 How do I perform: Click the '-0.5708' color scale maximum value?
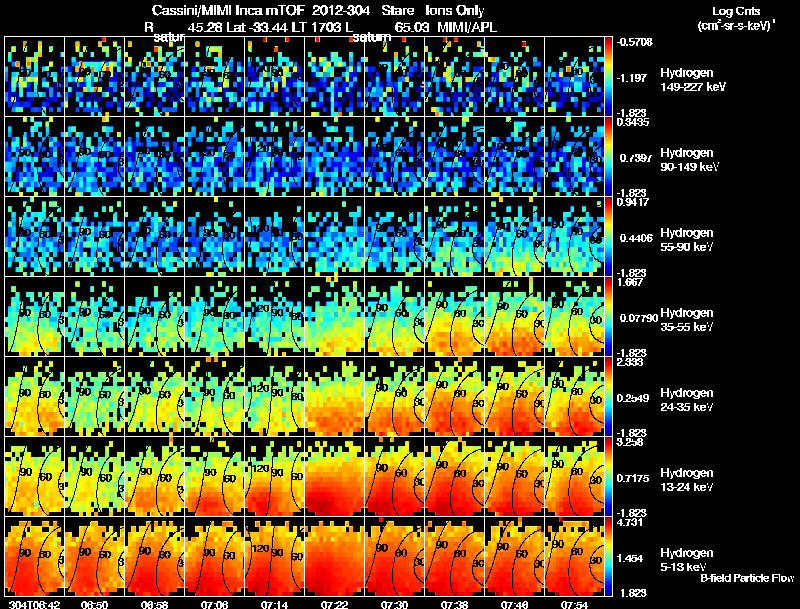(634, 42)
